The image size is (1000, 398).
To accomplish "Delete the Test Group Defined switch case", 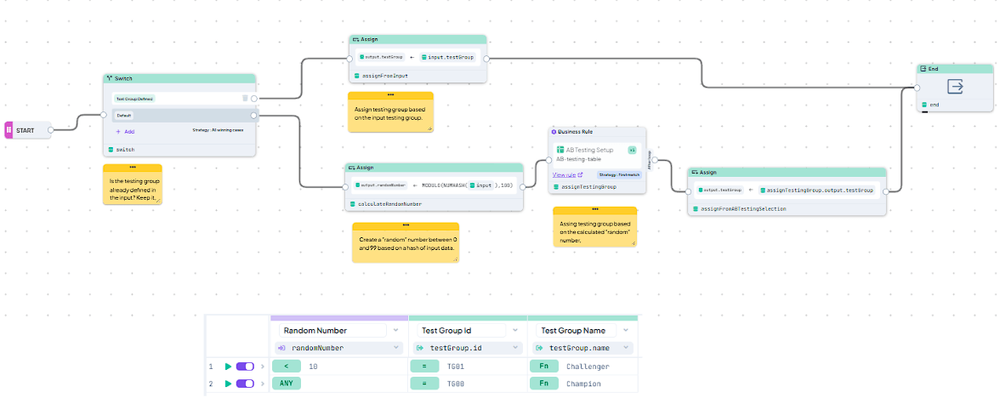I will coord(245,98).
